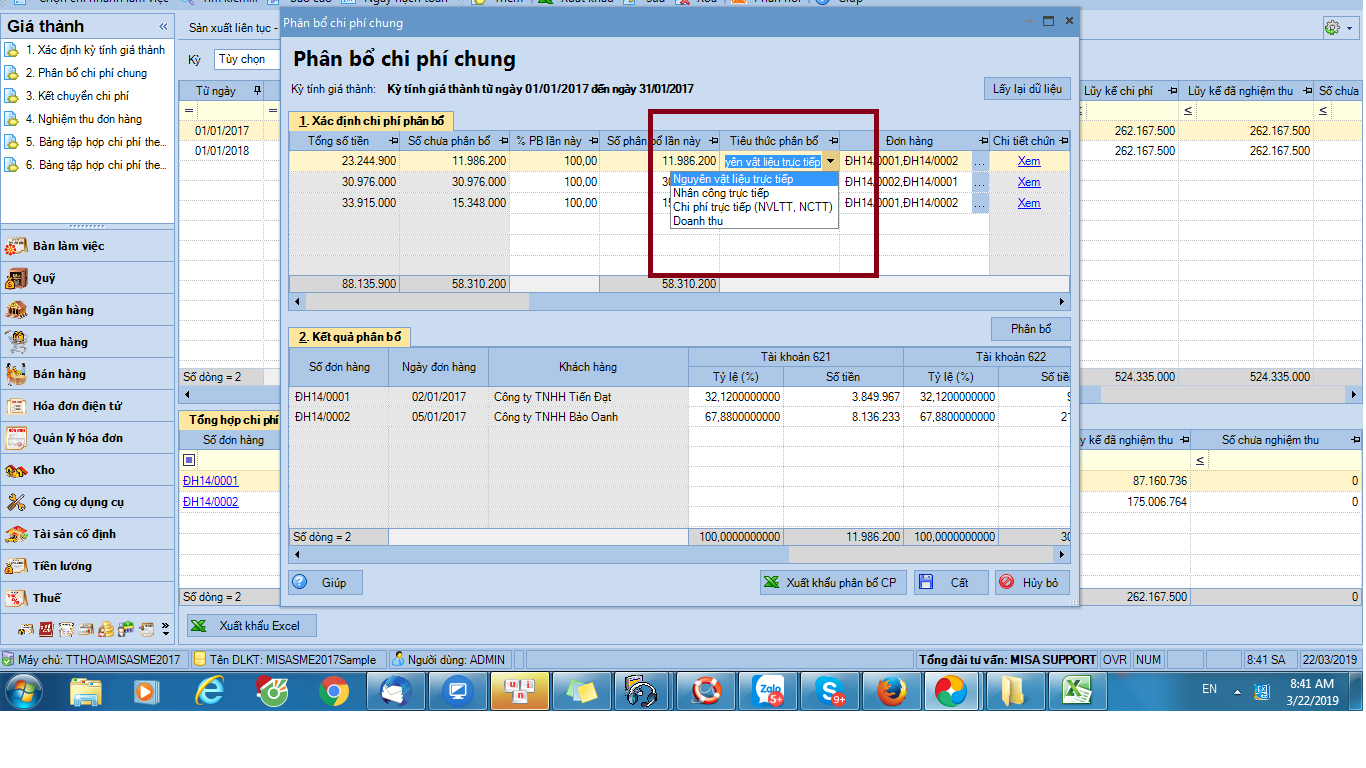The width and height of the screenshot is (1366, 768).
Task: Open the Tiền lương module
Action: click(88, 566)
